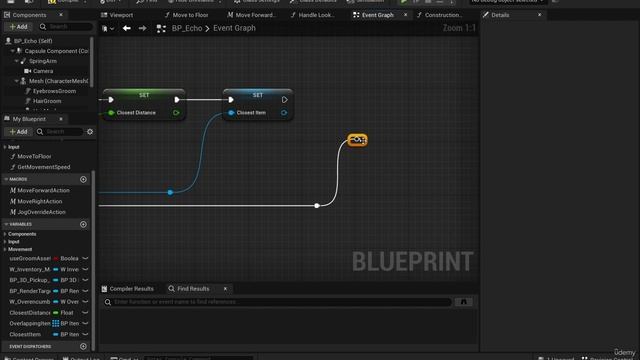Toggle eye visibility for OverlappingItems variable
This screenshot has width=640, height=360.
[x=85, y=323]
